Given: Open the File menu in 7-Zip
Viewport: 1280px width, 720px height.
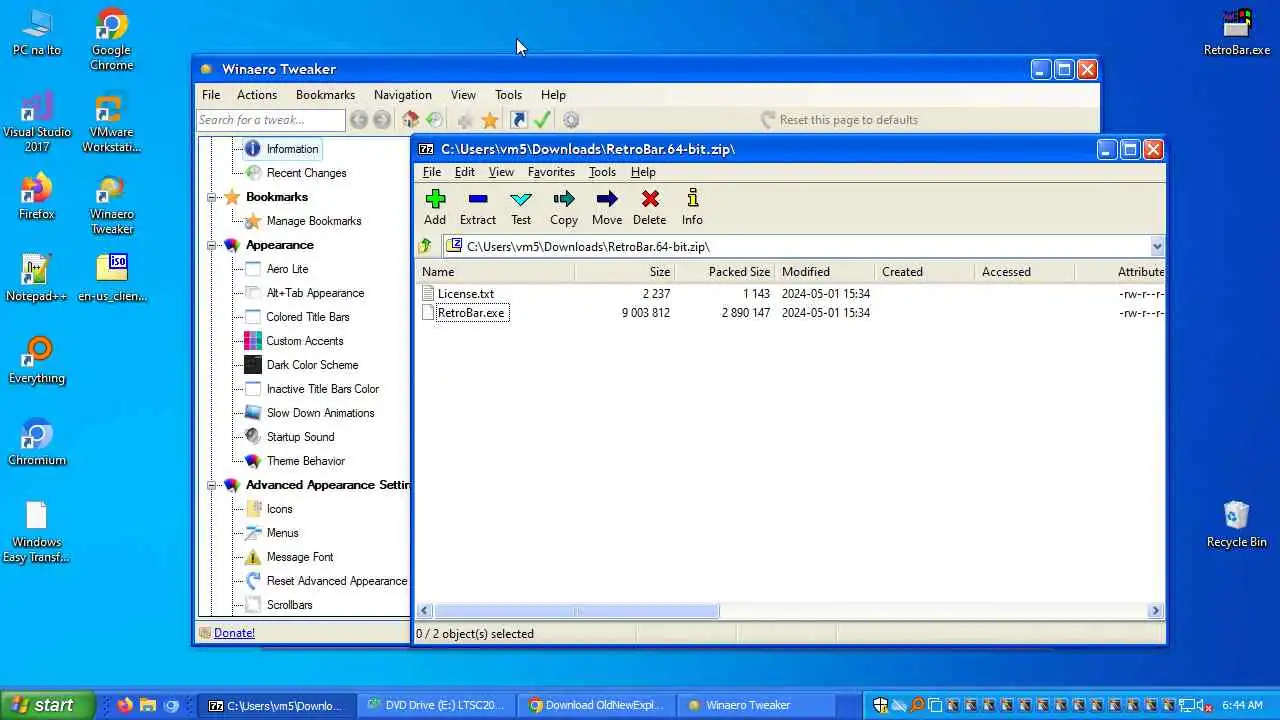Looking at the screenshot, I should tap(432, 172).
